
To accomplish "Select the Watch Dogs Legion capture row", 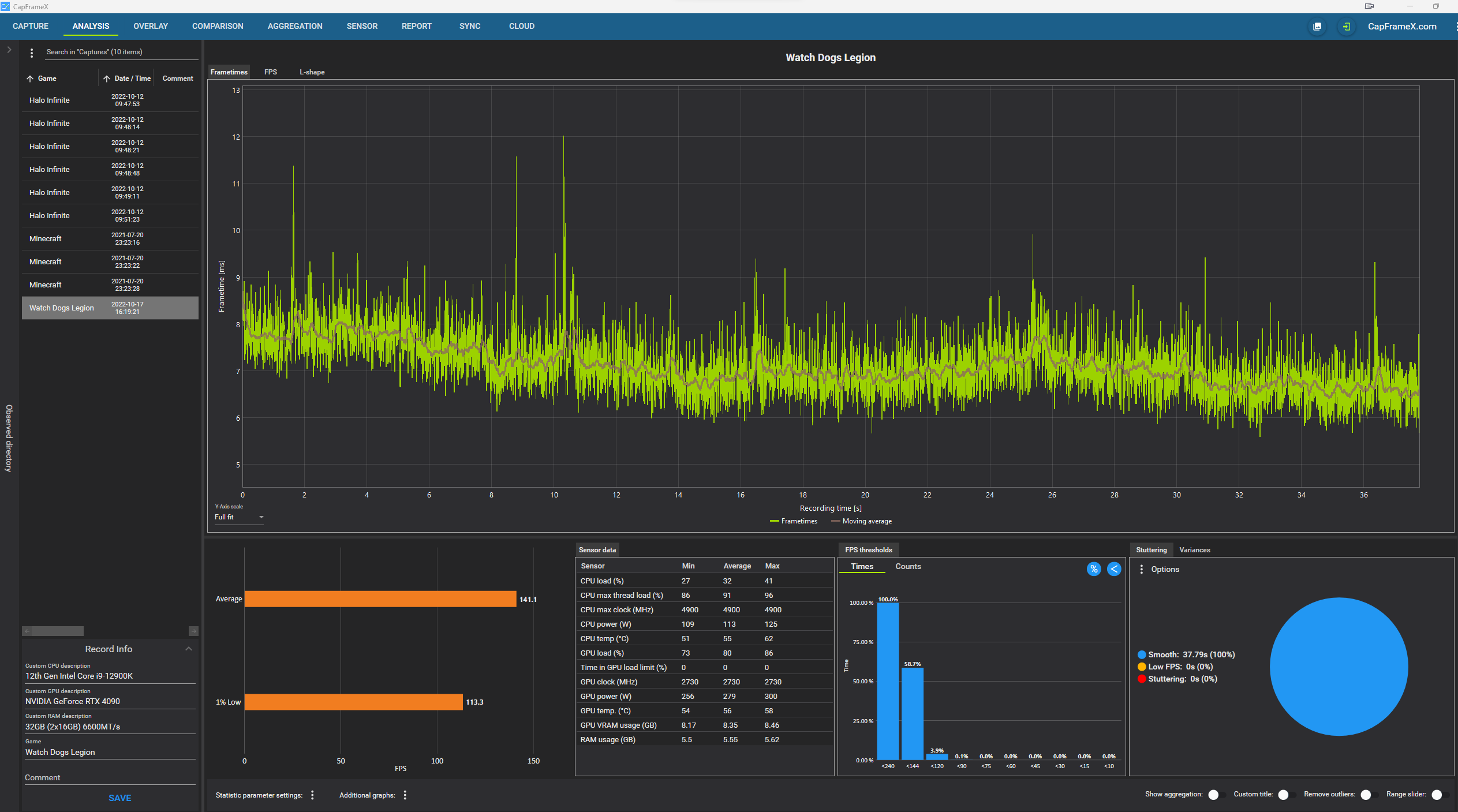I will coord(110,308).
